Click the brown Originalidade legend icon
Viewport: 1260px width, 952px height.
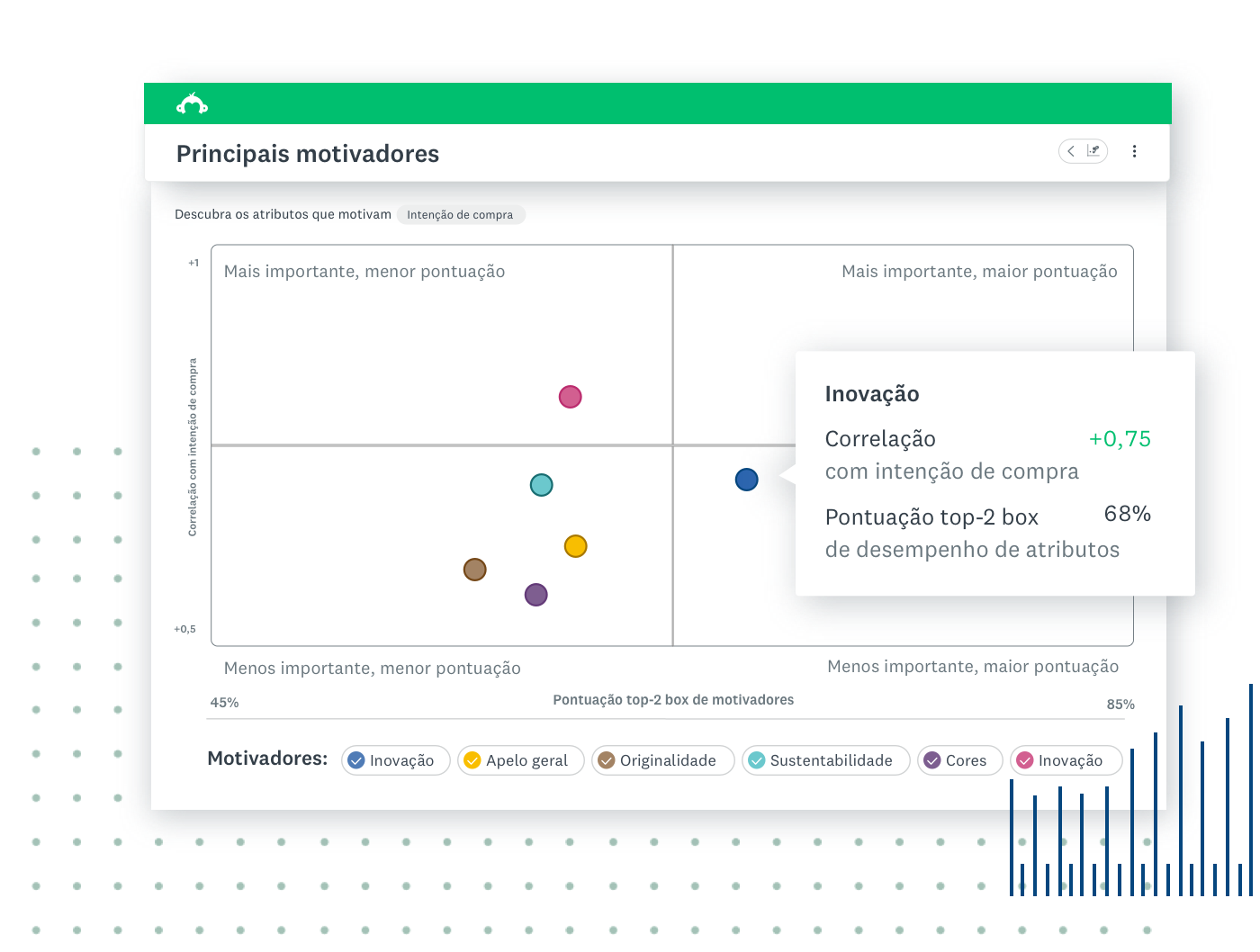pyautogui.click(x=606, y=760)
